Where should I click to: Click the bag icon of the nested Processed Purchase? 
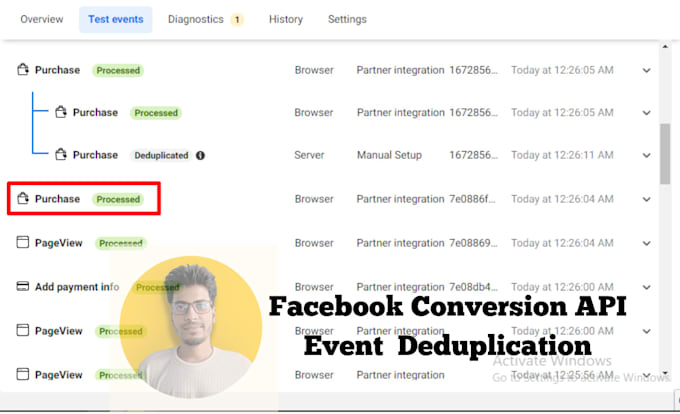(x=61, y=112)
